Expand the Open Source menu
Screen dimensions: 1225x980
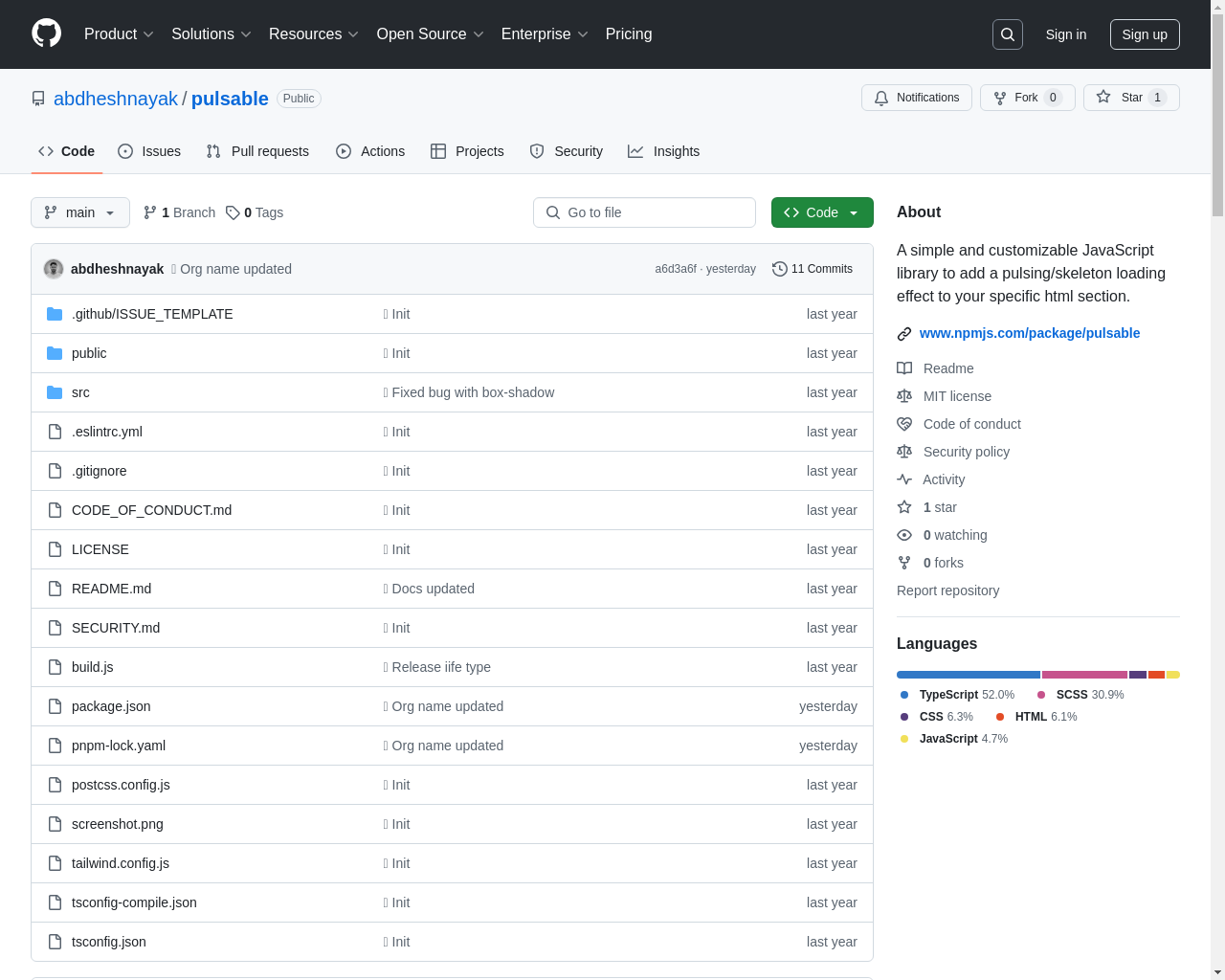[431, 34]
